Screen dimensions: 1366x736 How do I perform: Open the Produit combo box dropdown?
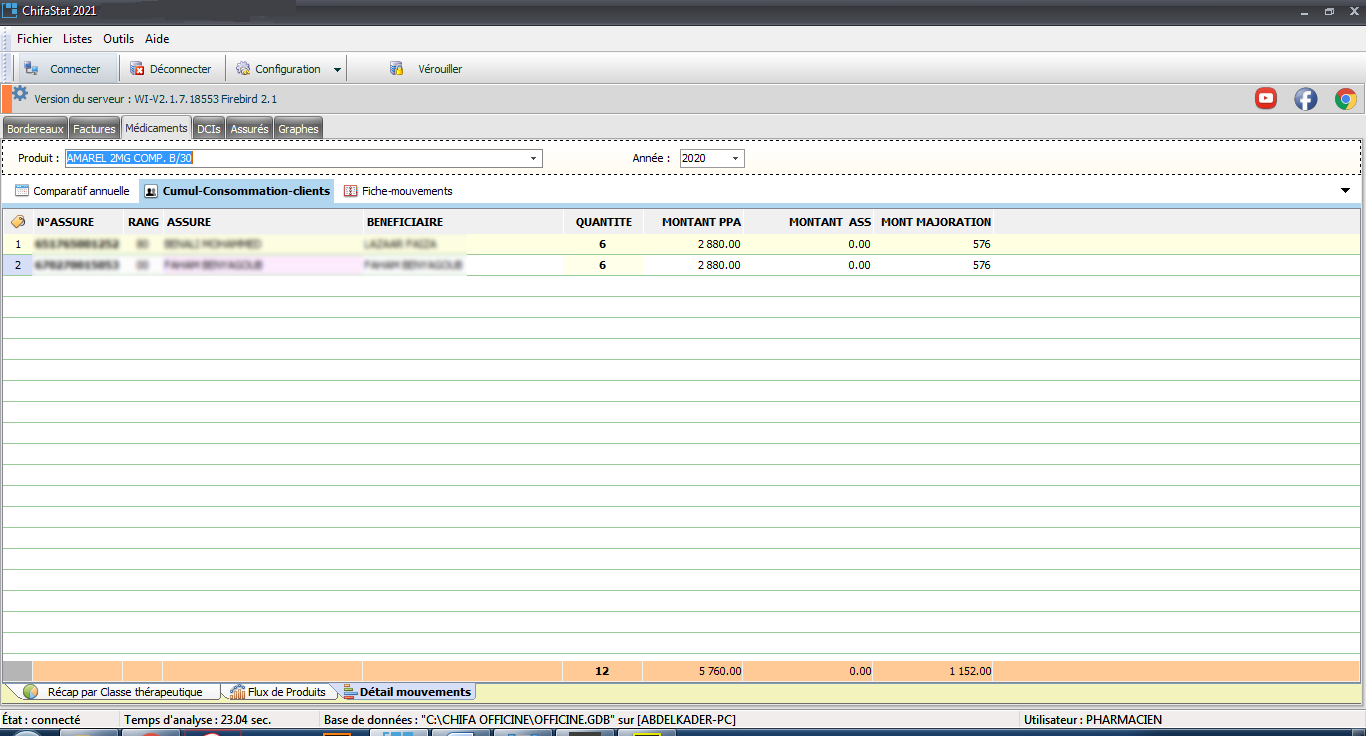(534, 159)
